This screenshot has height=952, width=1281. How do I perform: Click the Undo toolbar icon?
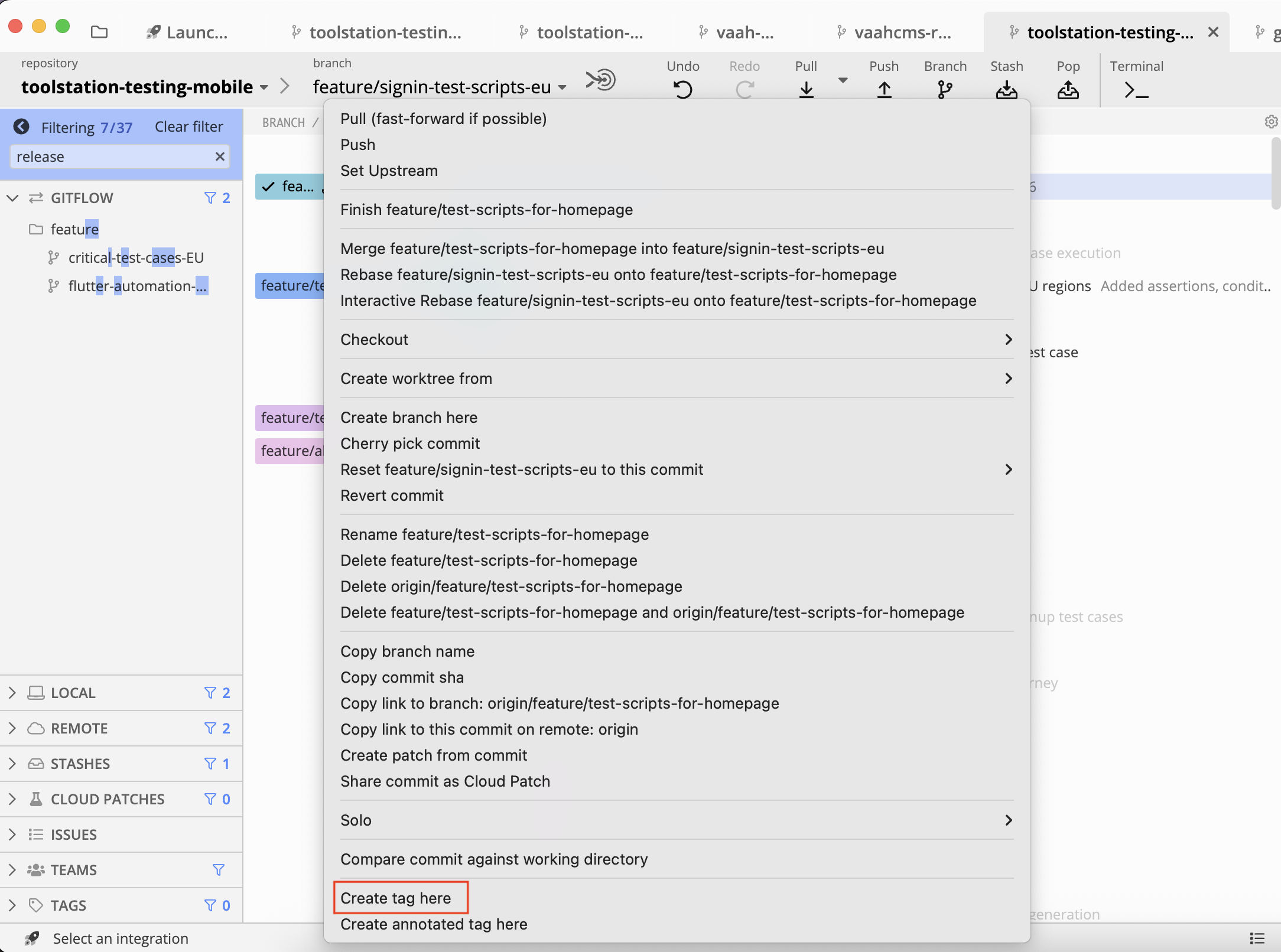click(x=682, y=90)
